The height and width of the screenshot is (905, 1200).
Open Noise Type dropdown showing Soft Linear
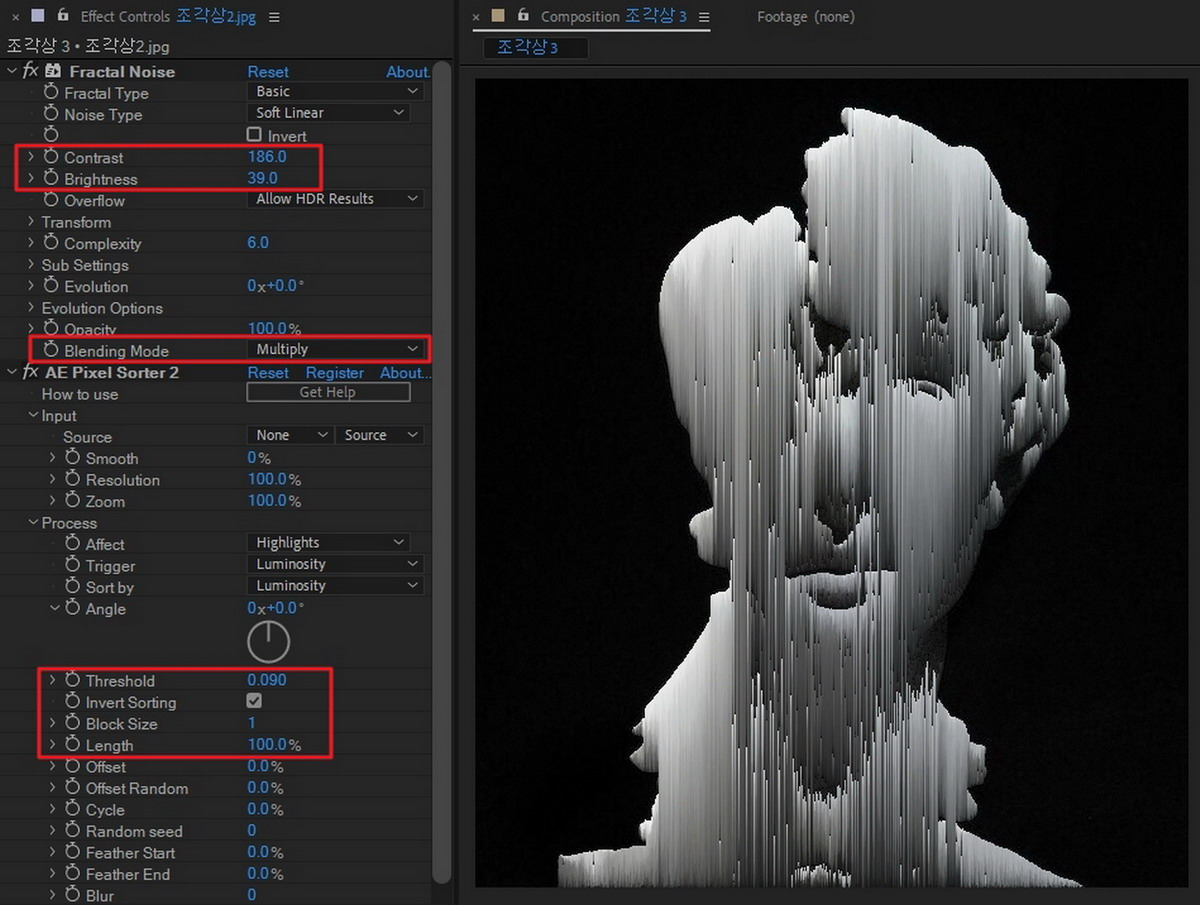(x=329, y=113)
